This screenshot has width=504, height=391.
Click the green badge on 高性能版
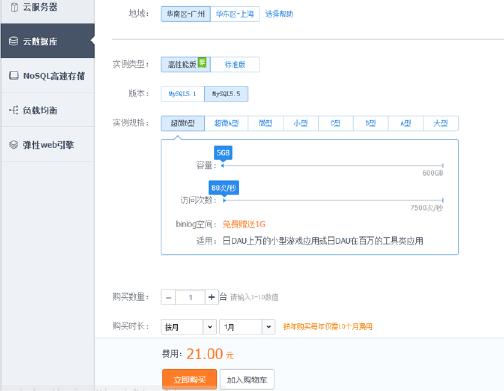click(202, 62)
